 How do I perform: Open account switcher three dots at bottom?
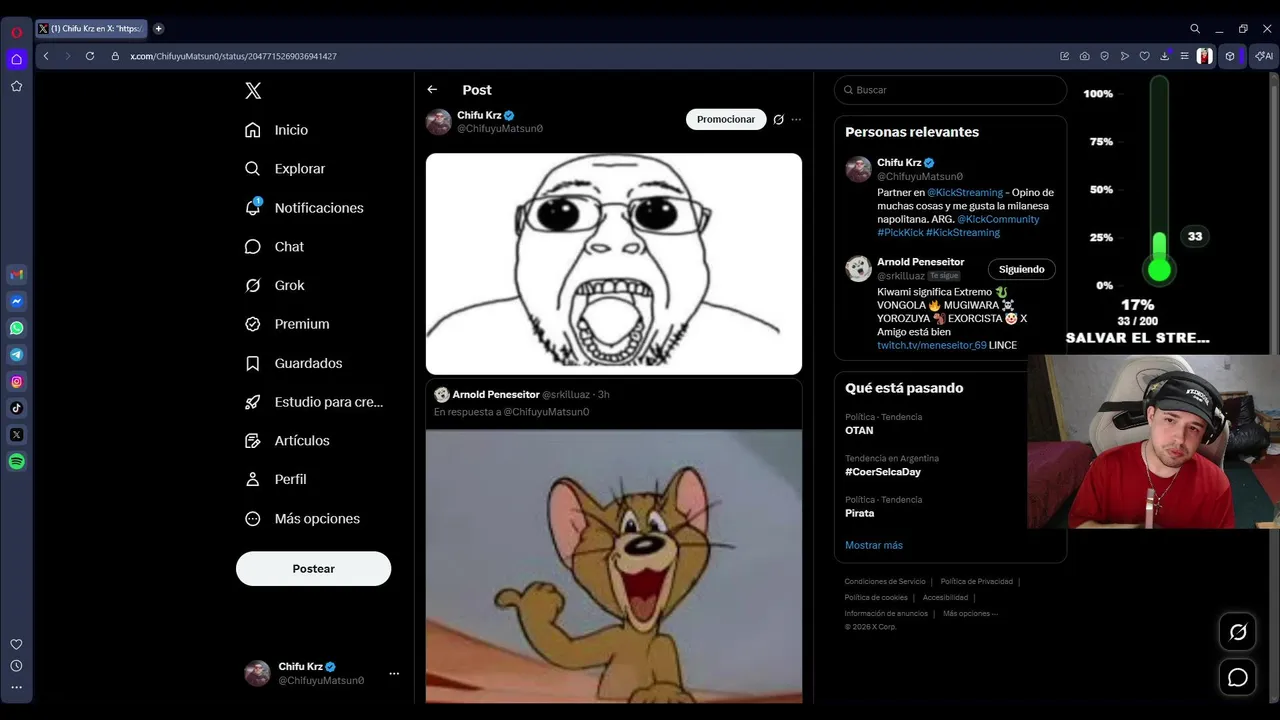click(x=394, y=673)
